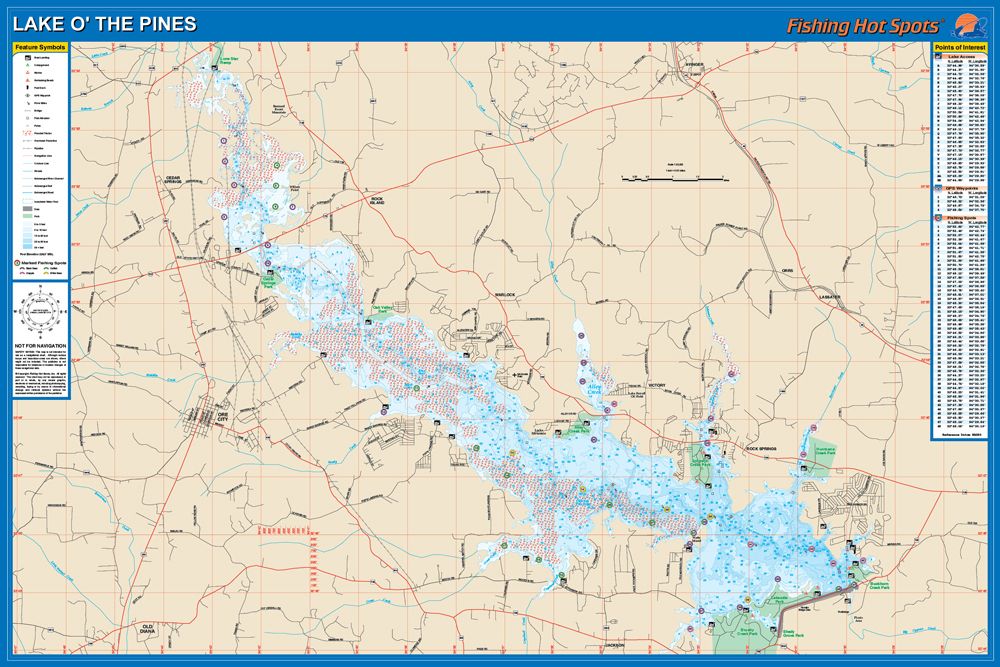1000x667 pixels.
Task: Click the Lake O' The Pines title
Action: (105, 24)
